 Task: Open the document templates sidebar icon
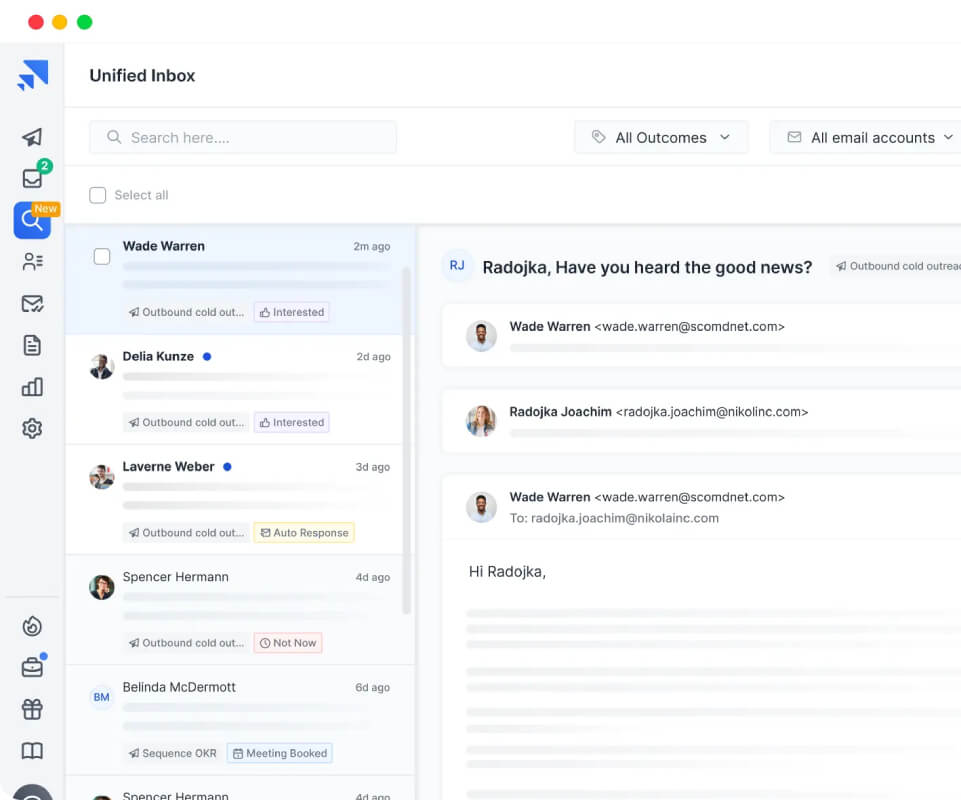(32, 345)
